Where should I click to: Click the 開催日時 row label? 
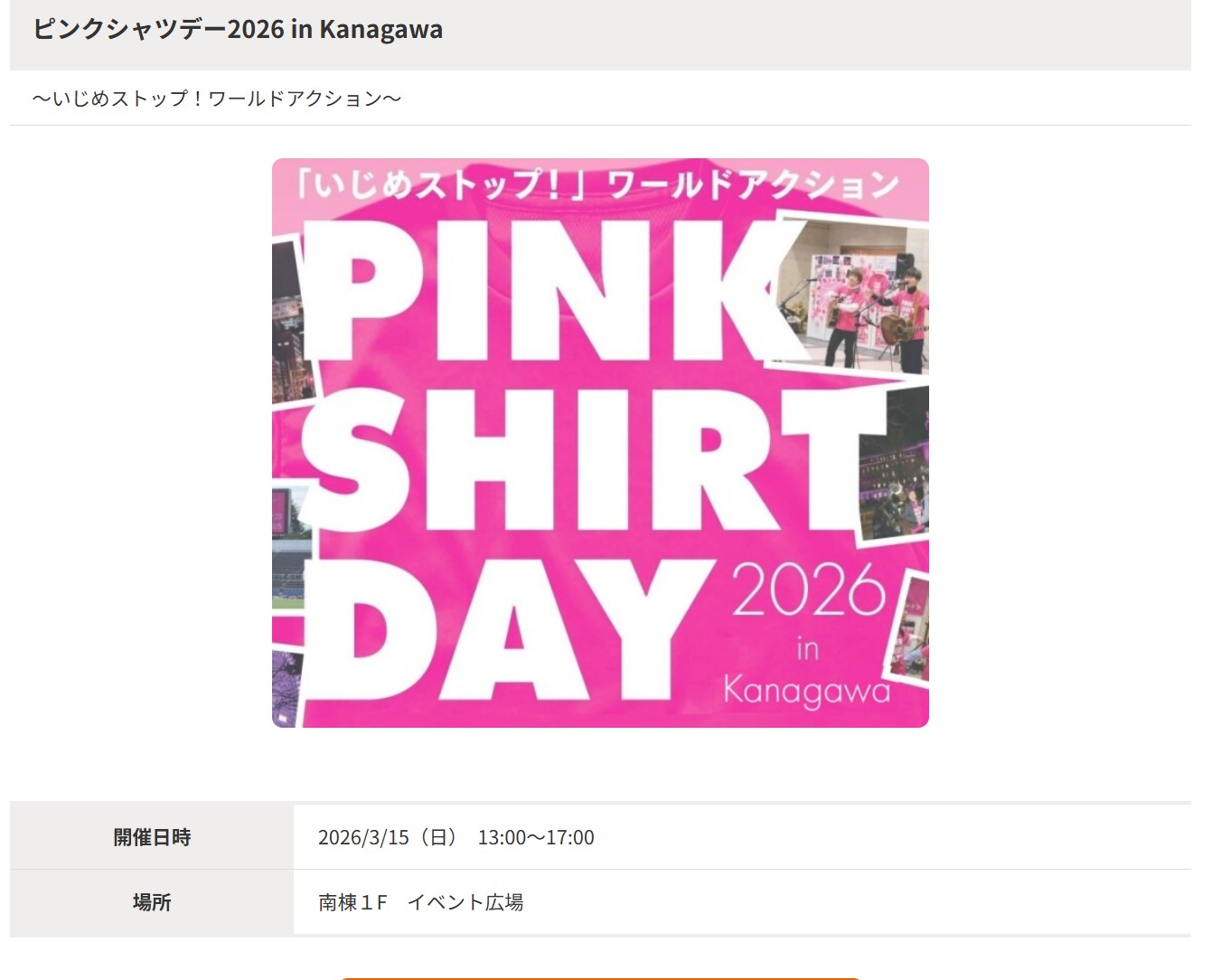tap(152, 837)
